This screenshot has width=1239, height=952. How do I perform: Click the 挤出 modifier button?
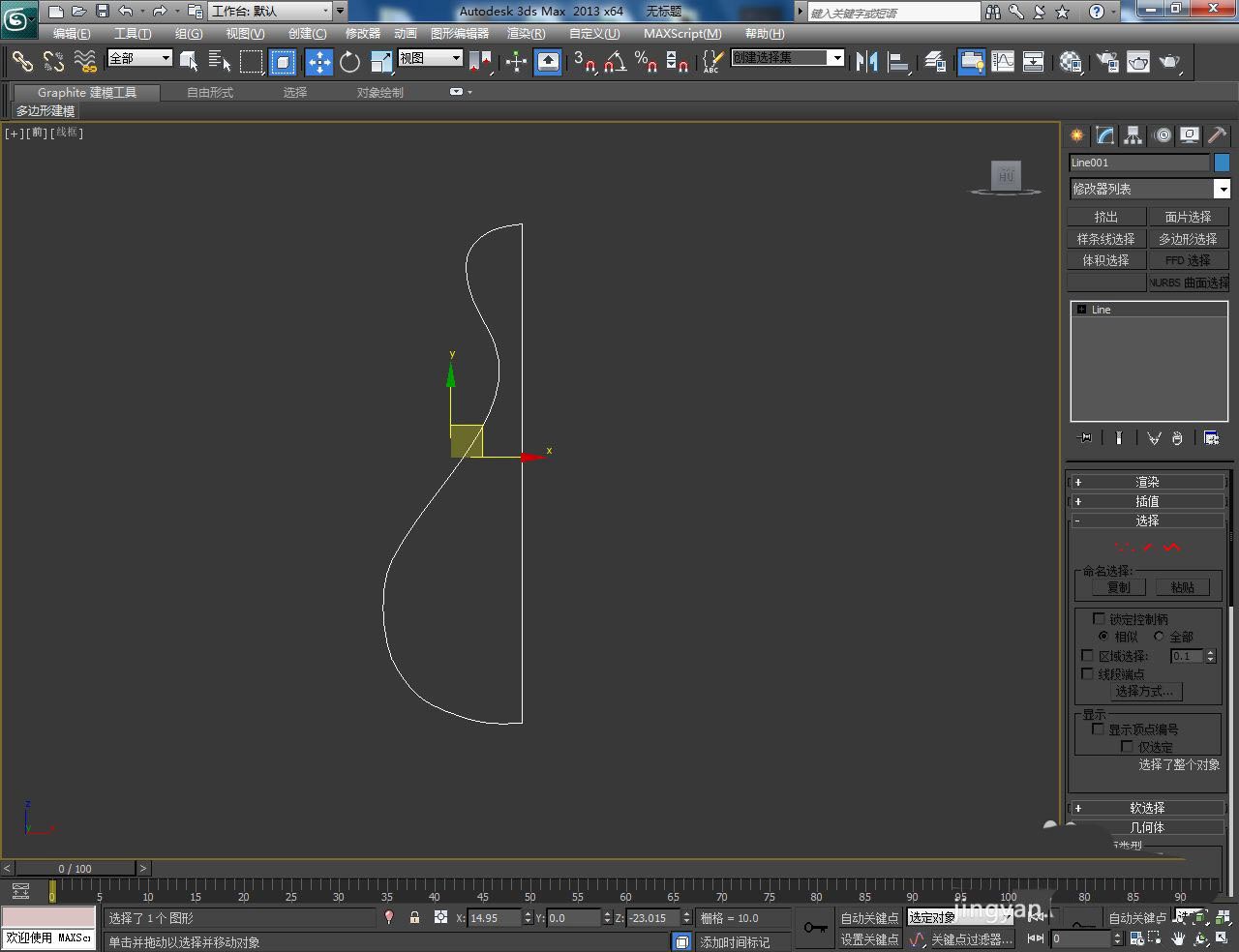[x=1105, y=217]
